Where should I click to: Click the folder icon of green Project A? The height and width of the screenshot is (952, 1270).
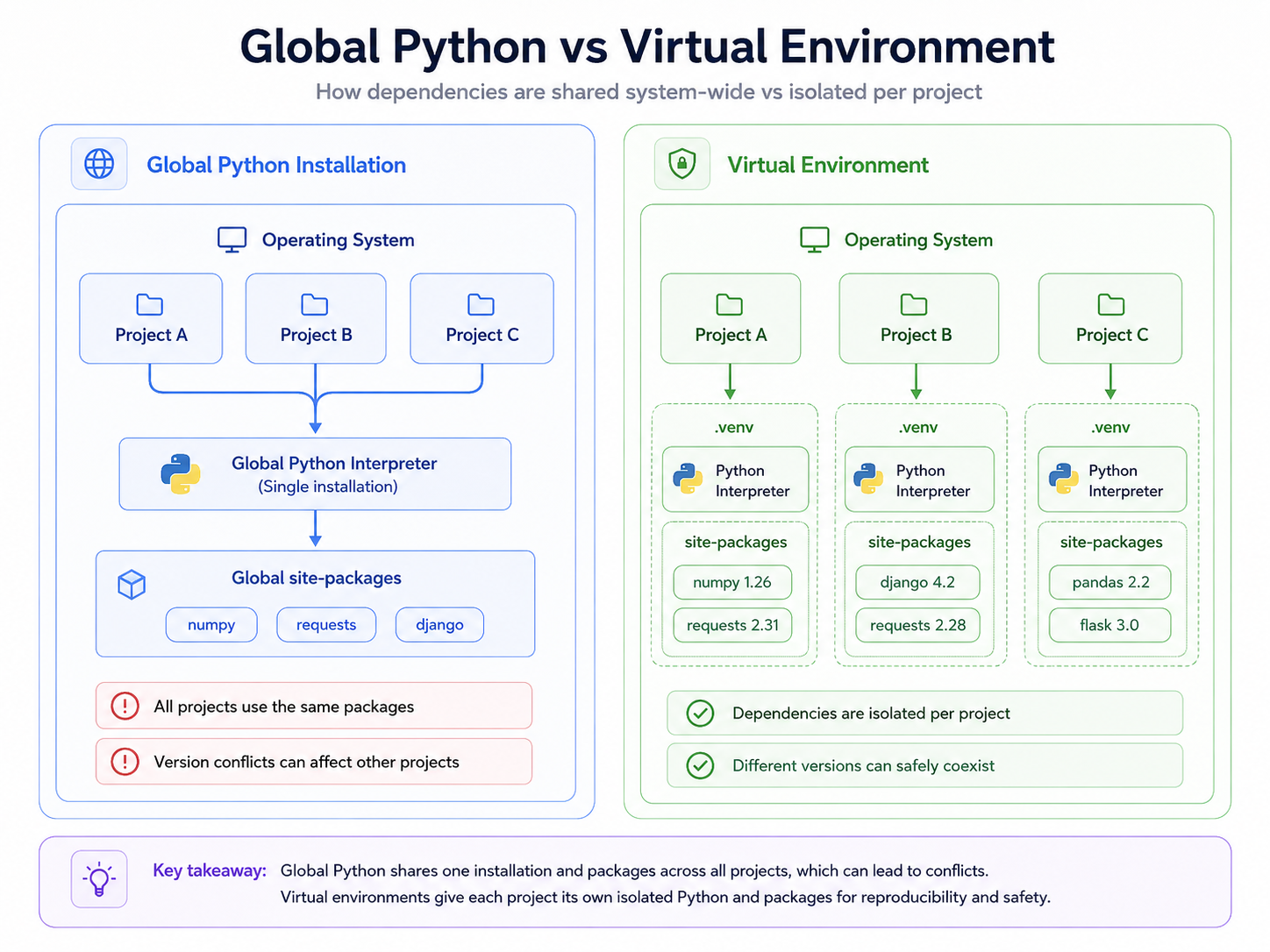(730, 305)
